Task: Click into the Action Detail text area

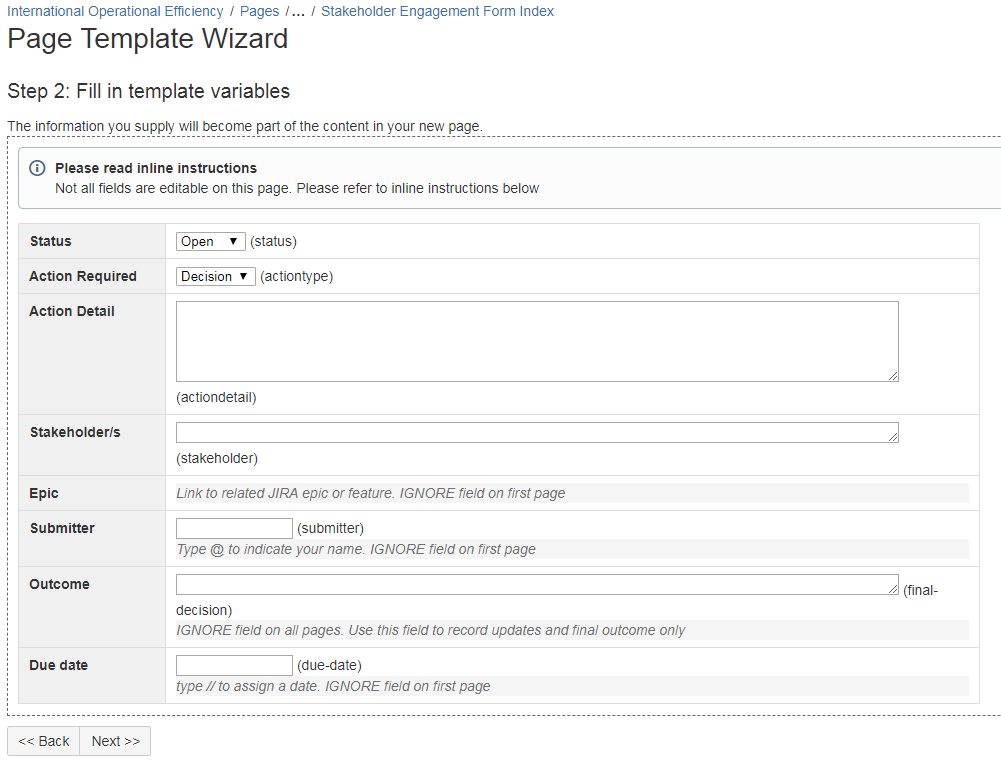Action: pos(537,341)
